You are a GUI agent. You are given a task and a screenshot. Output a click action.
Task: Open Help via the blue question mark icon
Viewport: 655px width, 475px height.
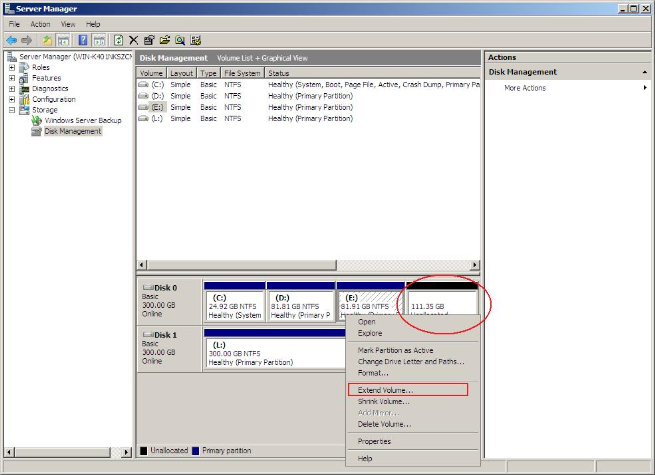(x=83, y=40)
